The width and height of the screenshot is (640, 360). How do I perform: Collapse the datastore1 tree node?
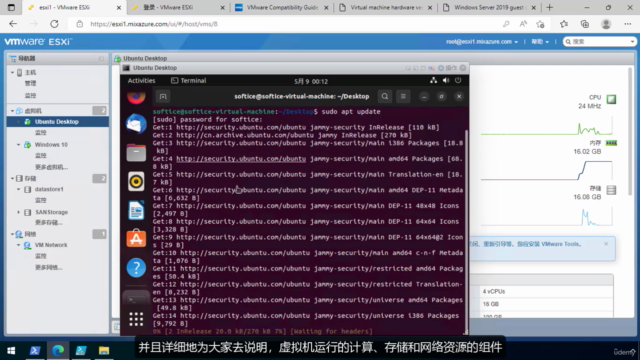(x=19, y=189)
